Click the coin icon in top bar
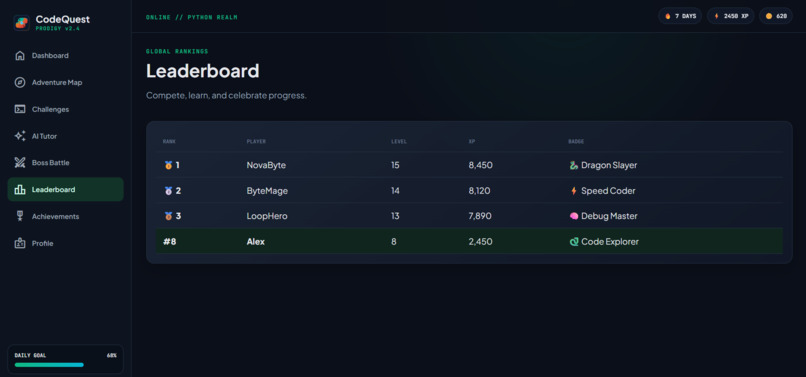This screenshot has height=377, width=806. pos(768,16)
